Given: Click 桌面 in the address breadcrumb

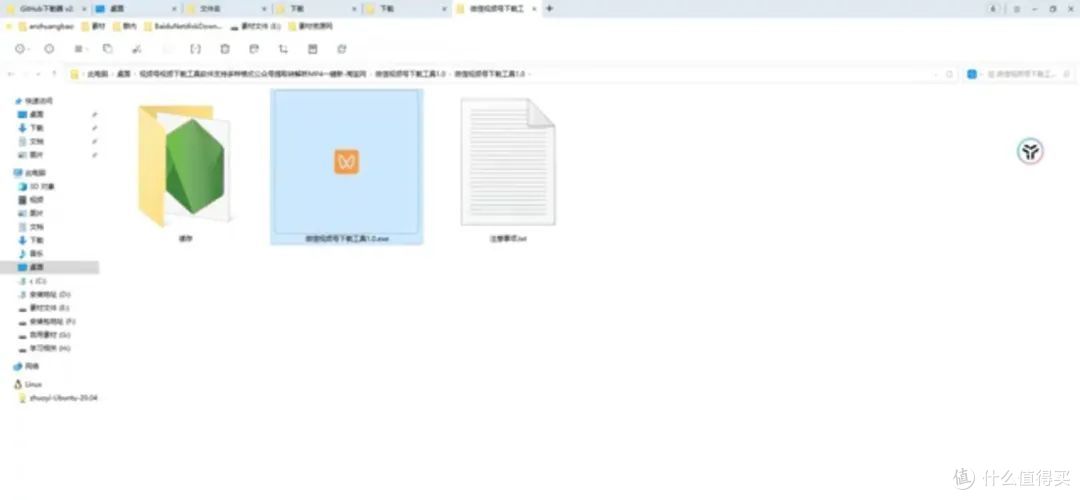Looking at the screenshot, I should [123, 74].
